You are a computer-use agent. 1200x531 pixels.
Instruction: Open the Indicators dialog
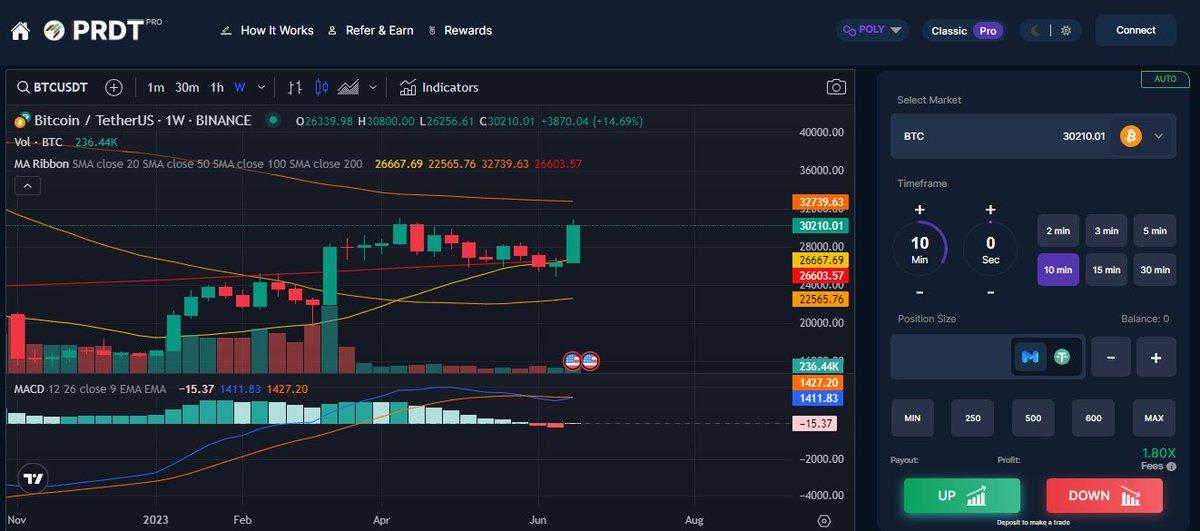click(x=439, y=87)
